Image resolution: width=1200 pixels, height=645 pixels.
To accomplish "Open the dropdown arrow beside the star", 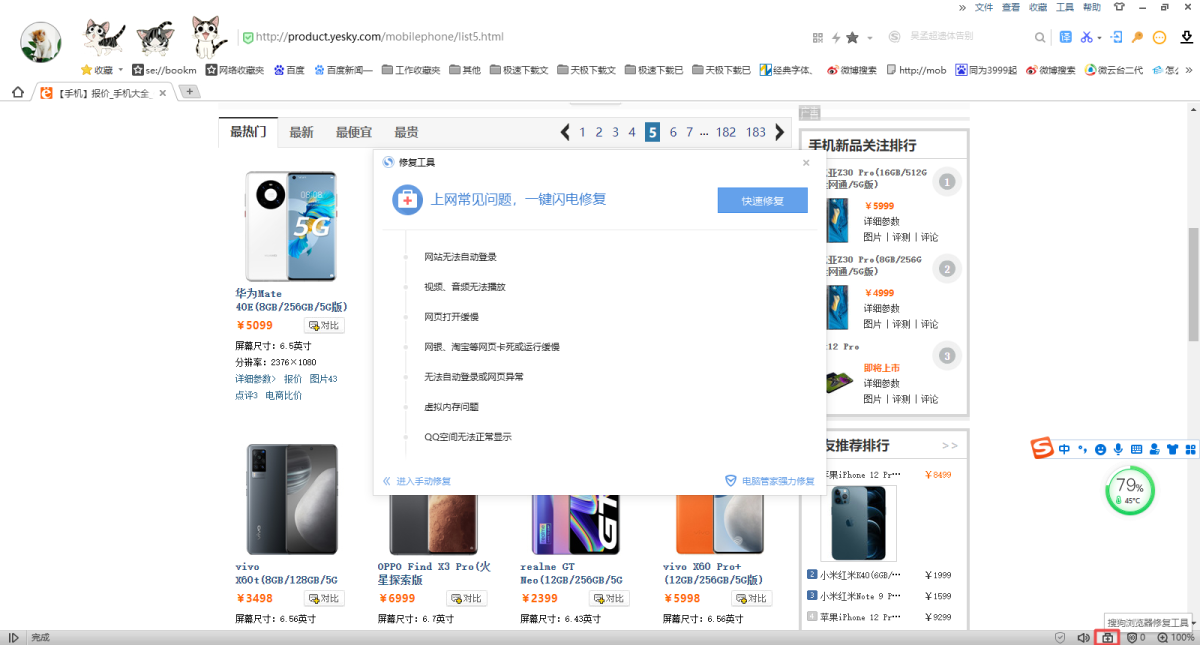I will pyautogui.click(x=869, y=38).
